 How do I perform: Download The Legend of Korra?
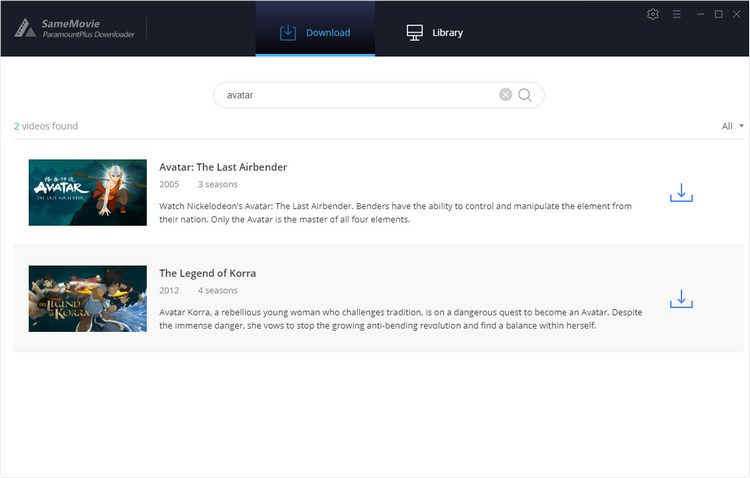pyautogui.click(x=681, y=298)
